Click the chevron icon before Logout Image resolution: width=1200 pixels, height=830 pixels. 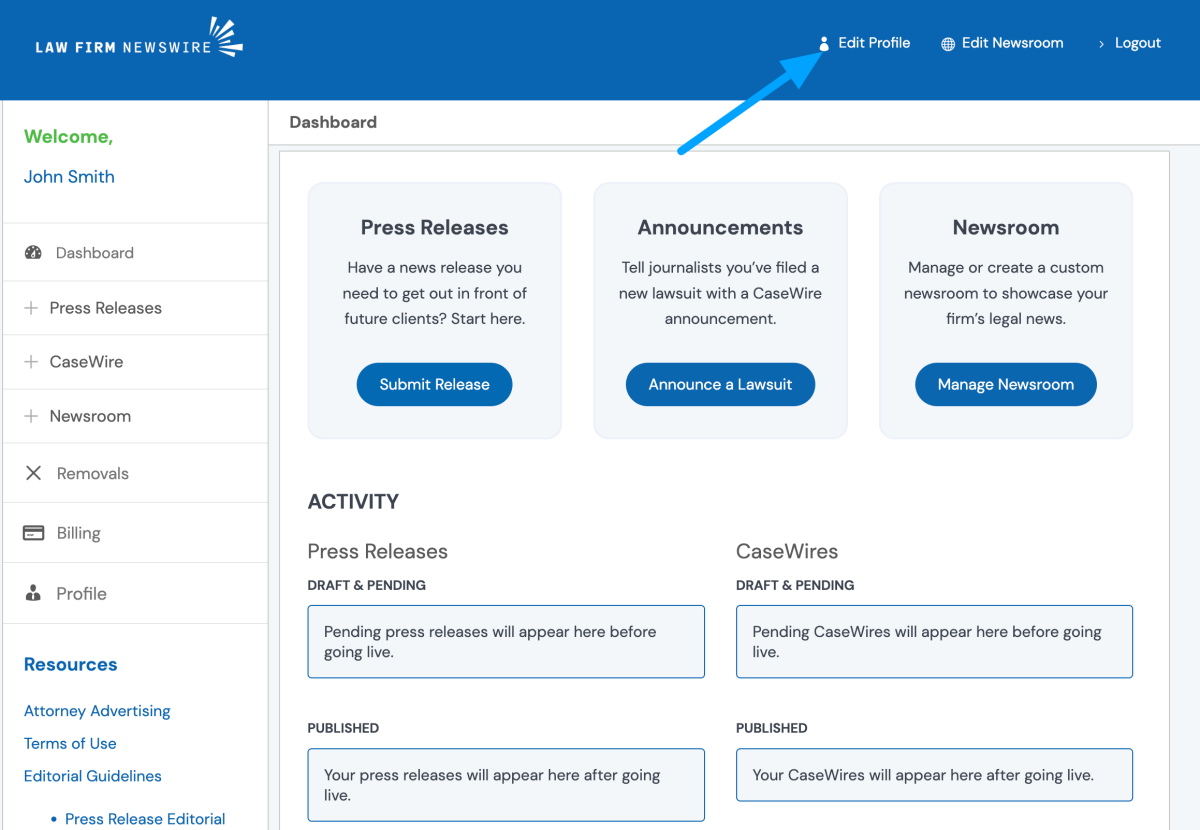point(1100,43)
